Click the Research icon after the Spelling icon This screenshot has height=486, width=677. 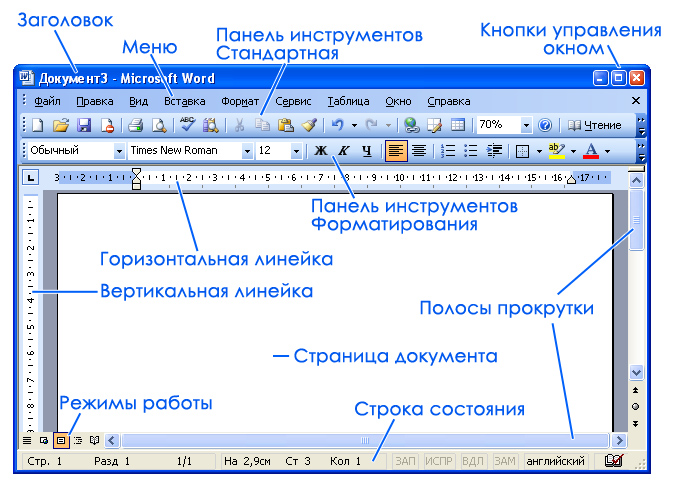click(211, 126)
